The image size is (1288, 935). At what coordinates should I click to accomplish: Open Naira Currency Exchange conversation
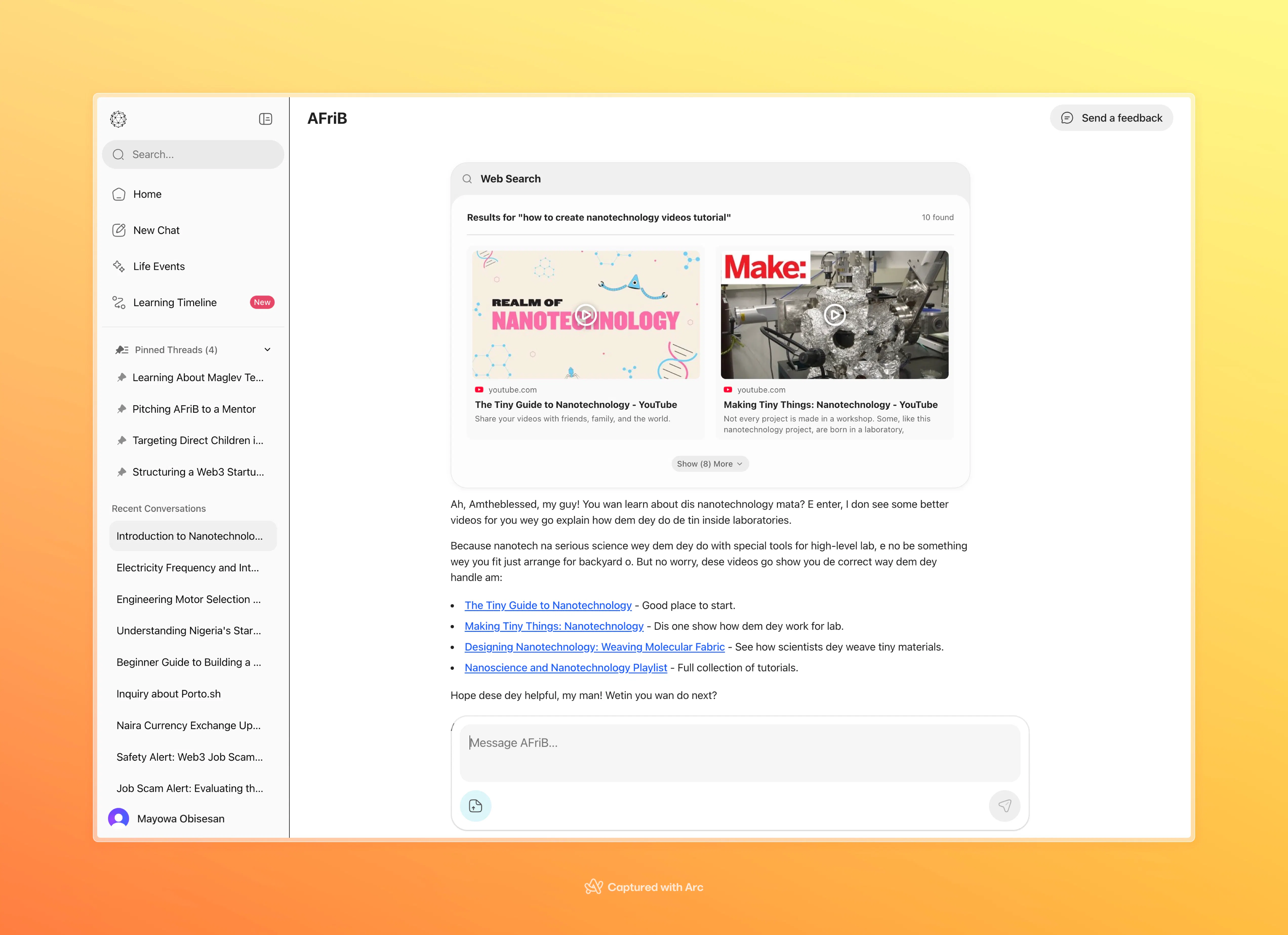(193, 725)
